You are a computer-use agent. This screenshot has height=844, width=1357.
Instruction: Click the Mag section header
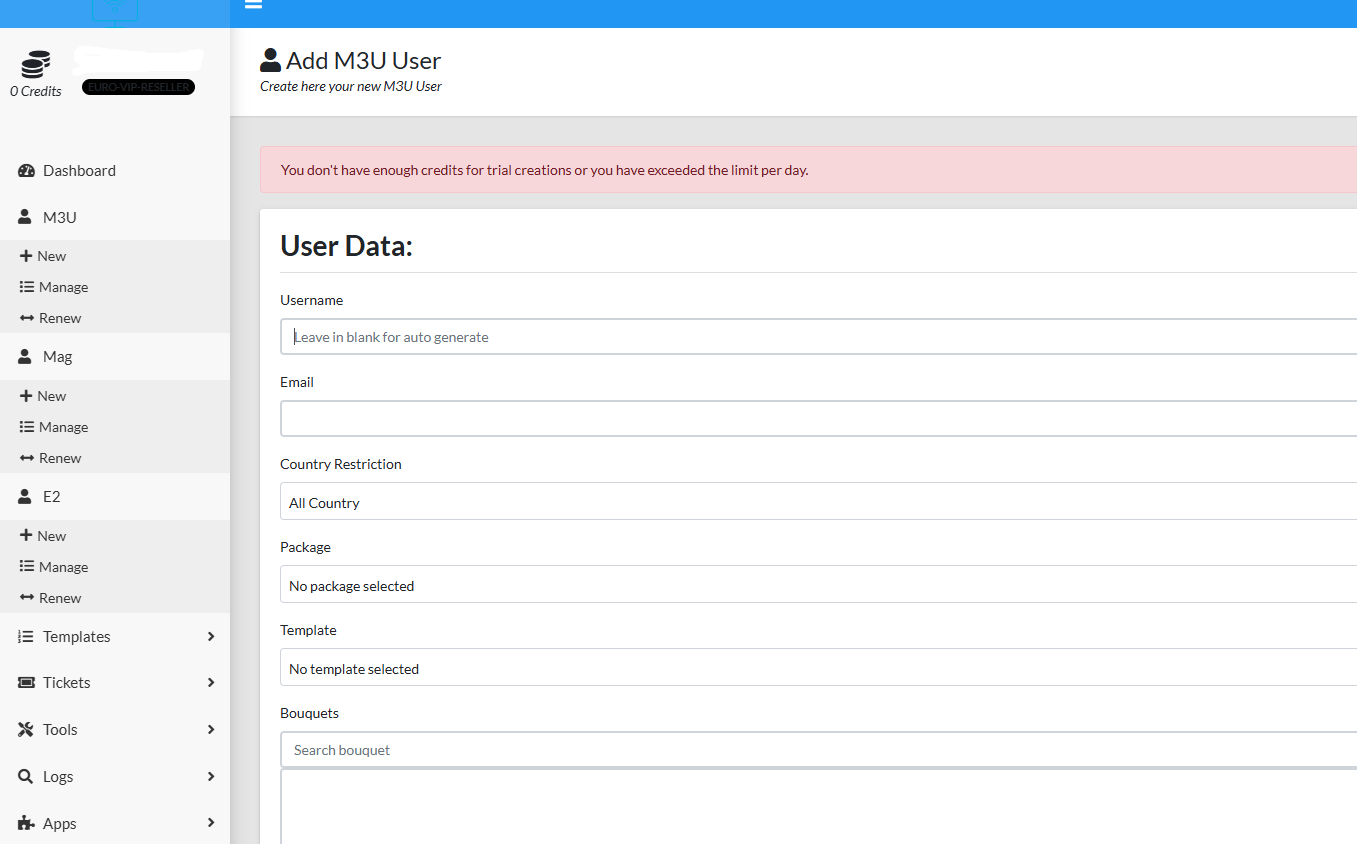point(57,357)
